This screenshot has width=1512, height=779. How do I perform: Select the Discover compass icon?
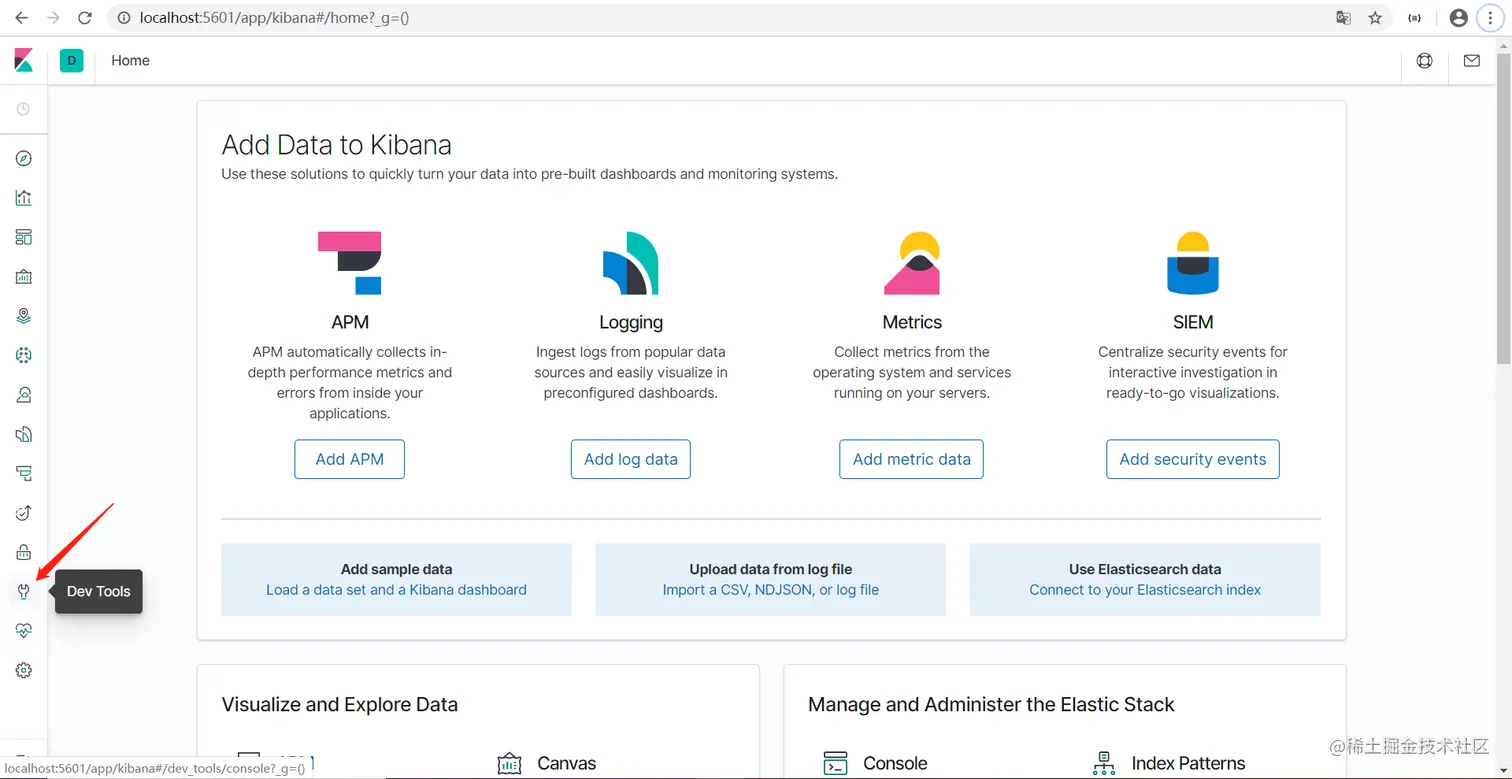coord(24,157)
